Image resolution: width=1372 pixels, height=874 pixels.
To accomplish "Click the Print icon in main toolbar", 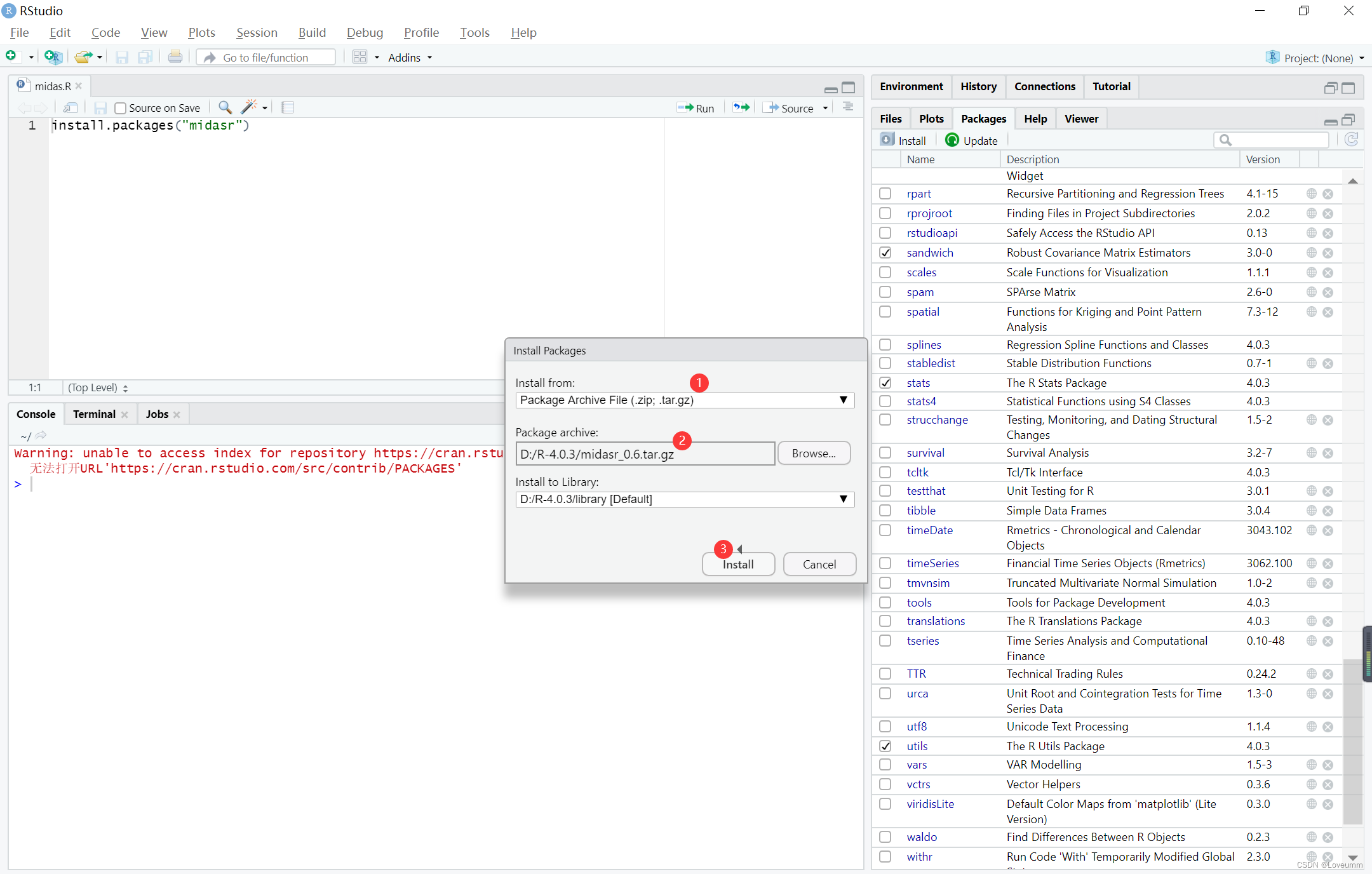I will click(175, 57).
